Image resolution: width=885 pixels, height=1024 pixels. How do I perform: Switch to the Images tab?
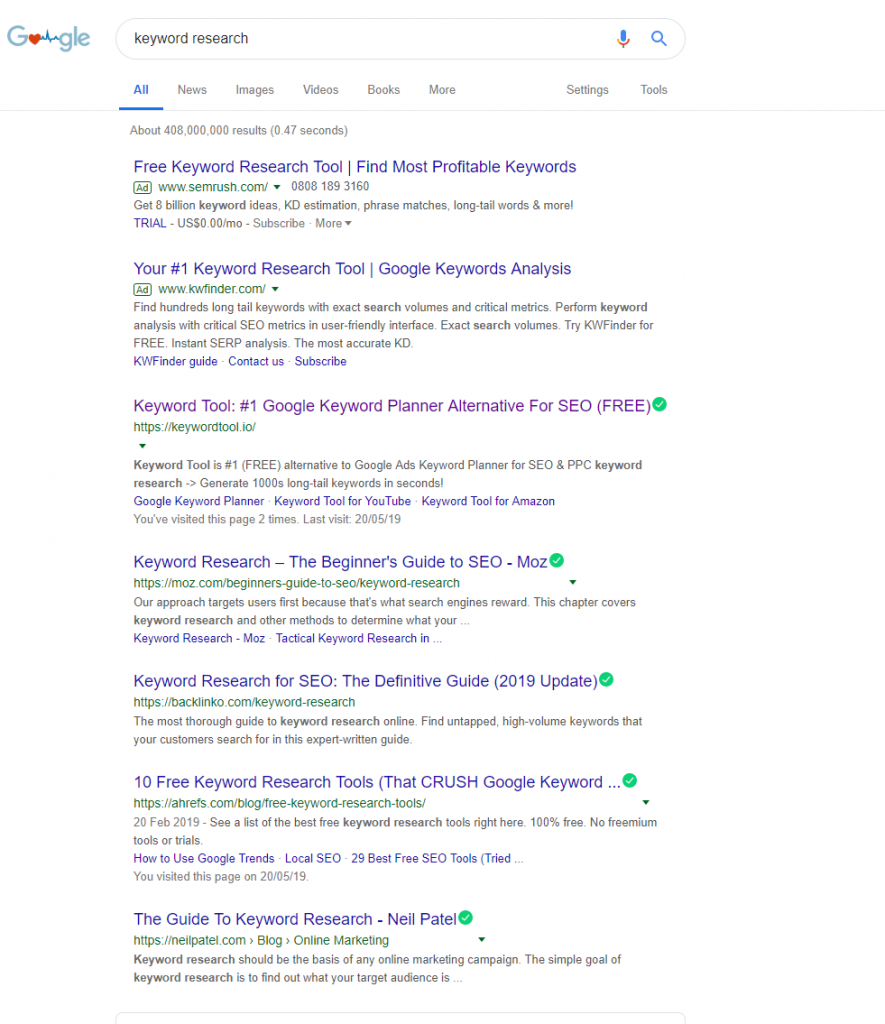click(255, 90)
